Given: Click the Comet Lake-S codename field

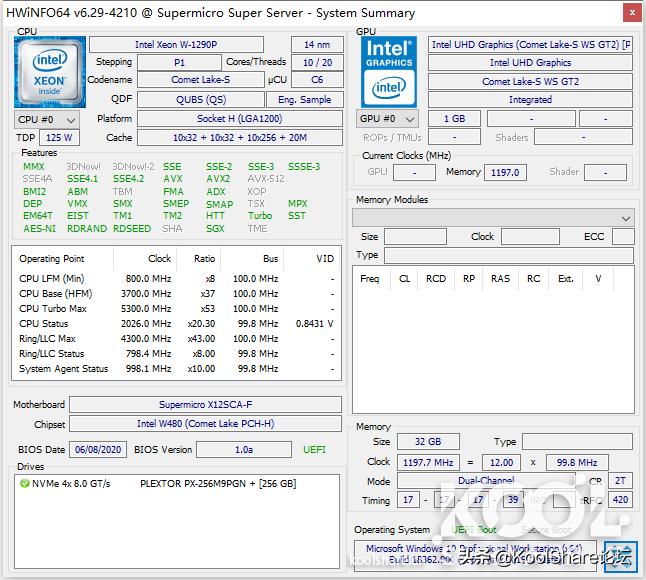Looking at the screenshot, I should (200, 81).
